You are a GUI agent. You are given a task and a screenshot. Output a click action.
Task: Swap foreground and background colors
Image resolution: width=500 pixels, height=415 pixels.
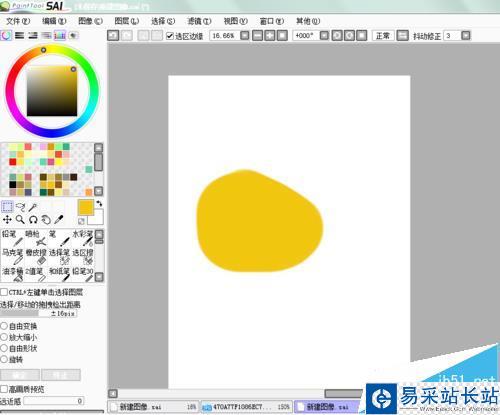coord(99,203)
